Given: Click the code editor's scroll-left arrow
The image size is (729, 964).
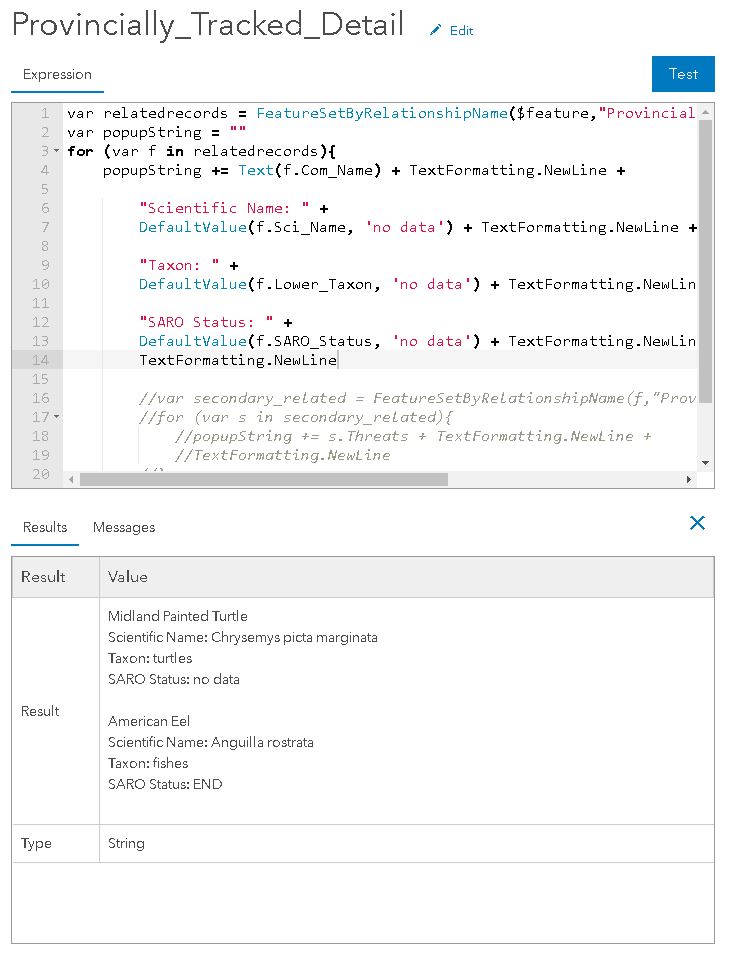Looking at the screenshot, I should coord(70,480).
